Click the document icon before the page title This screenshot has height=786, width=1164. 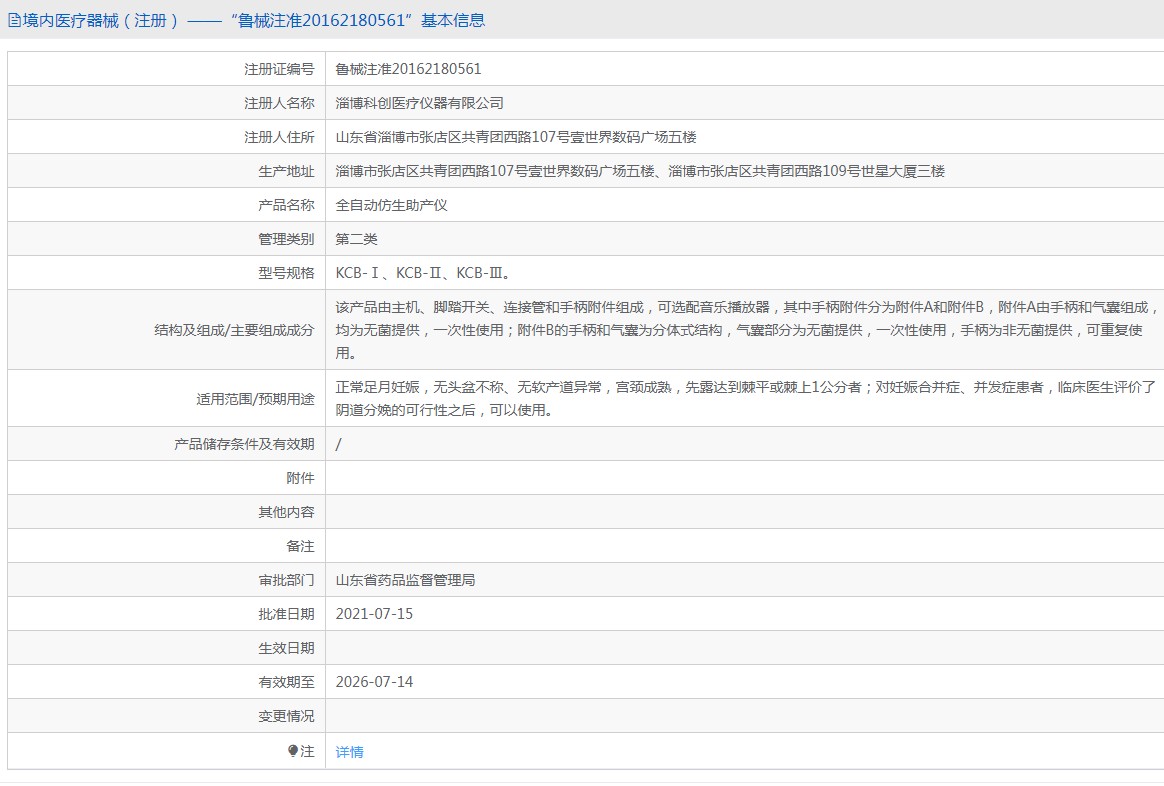[14, 21]
